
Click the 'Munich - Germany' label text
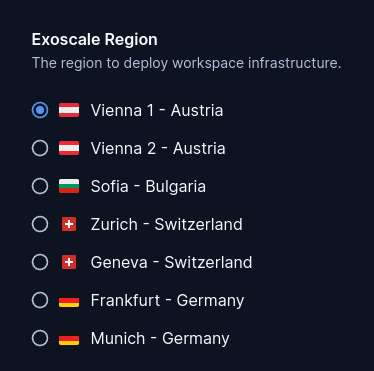point(160,339)
